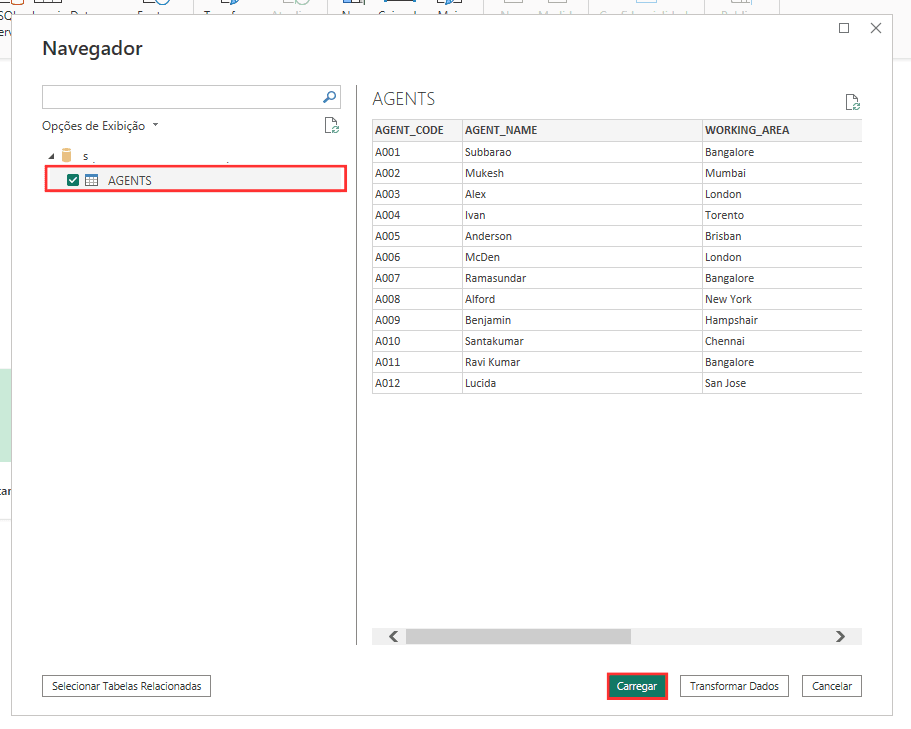The height and width of the screenshot is (729, 911).
Task: Click the refresh preview icon above the table
Action: [x=852, y=102]
